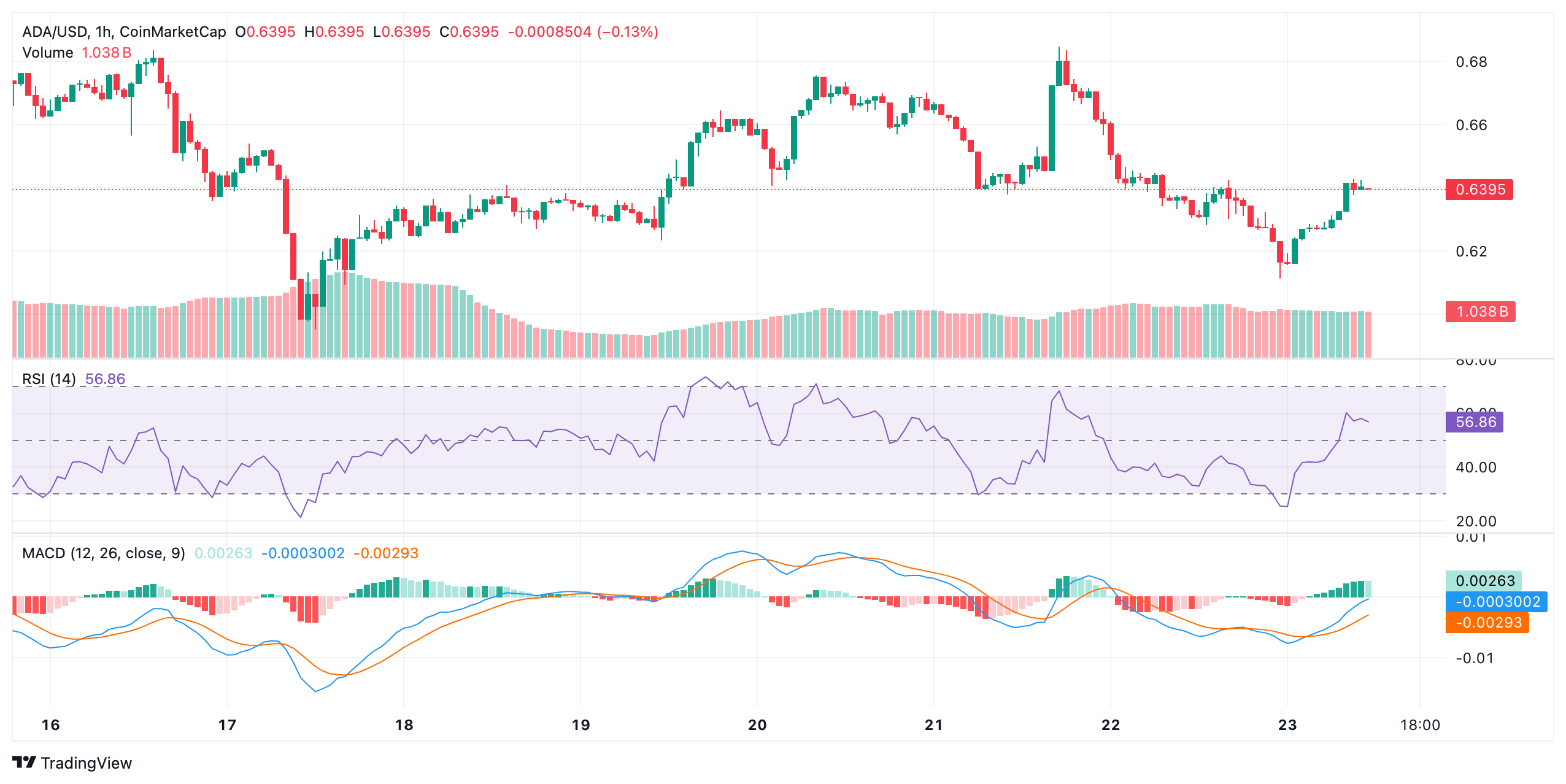Click the green 0.00263 histogram axis tag

tap(1484, 581)
